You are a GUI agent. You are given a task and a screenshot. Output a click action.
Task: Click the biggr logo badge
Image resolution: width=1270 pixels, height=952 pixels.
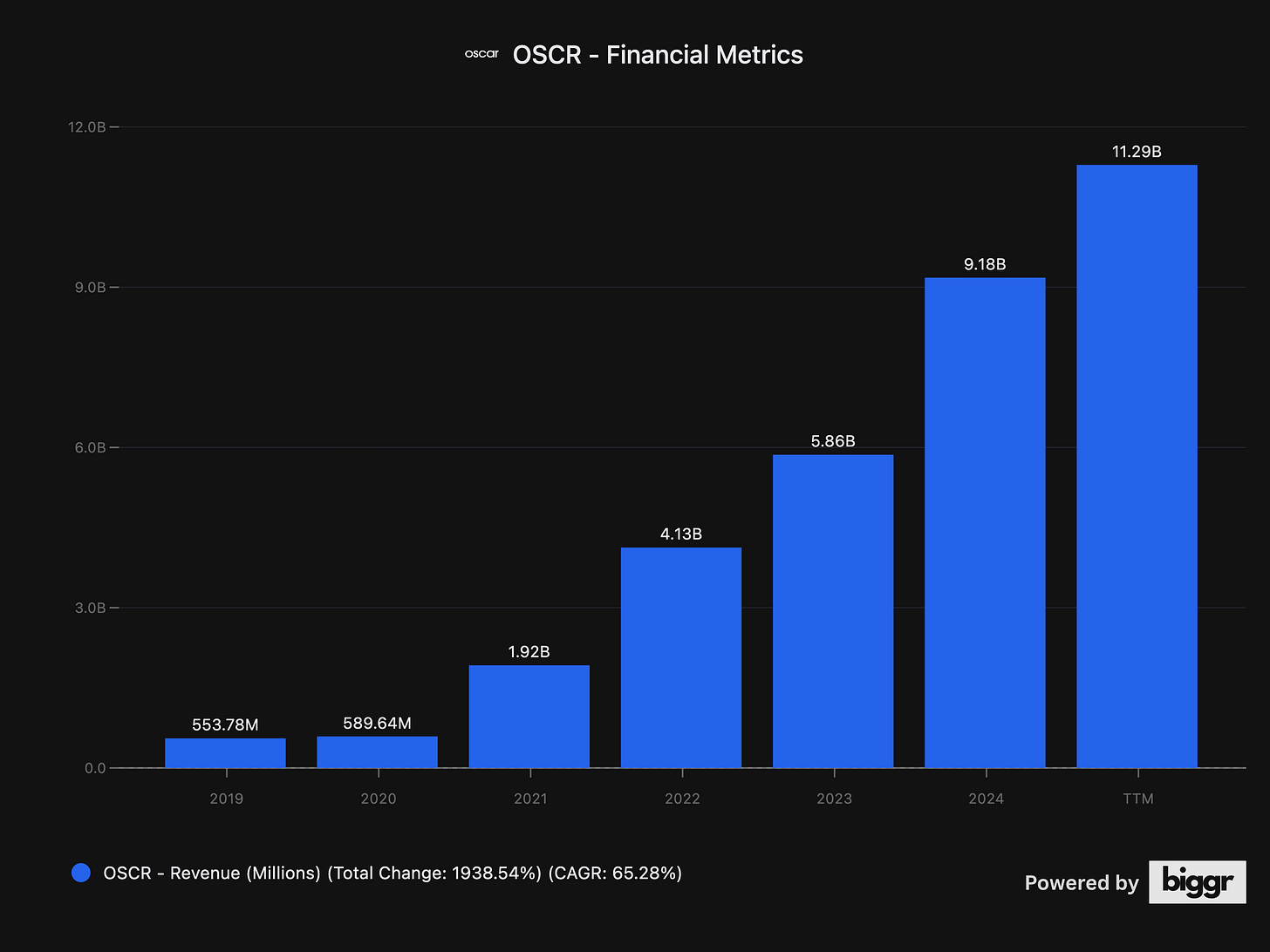(x=1197, y=882)
